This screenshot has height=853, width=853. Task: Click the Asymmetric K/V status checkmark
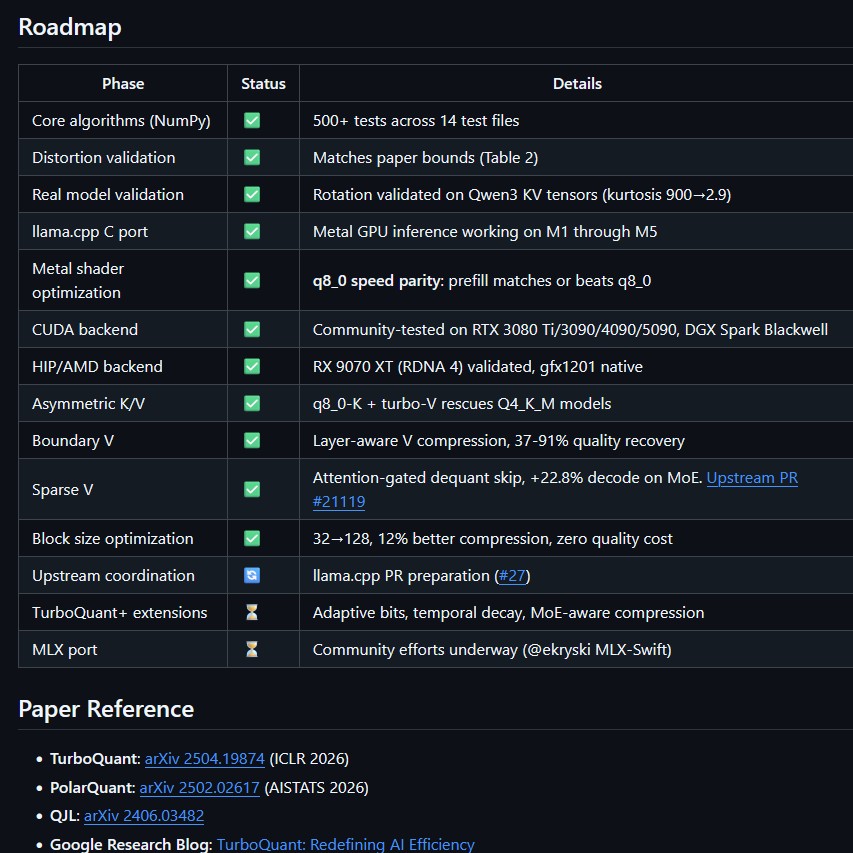[252, 403]
